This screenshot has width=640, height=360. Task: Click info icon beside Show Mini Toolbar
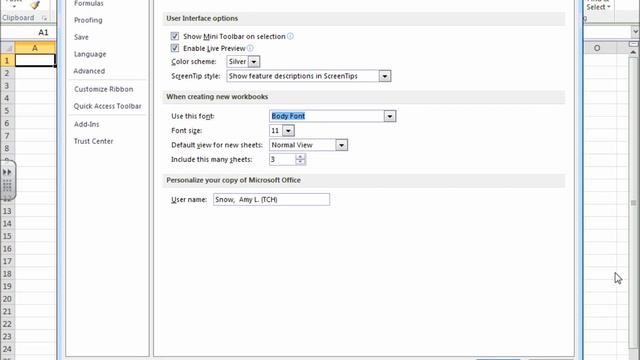pos(290,36)
